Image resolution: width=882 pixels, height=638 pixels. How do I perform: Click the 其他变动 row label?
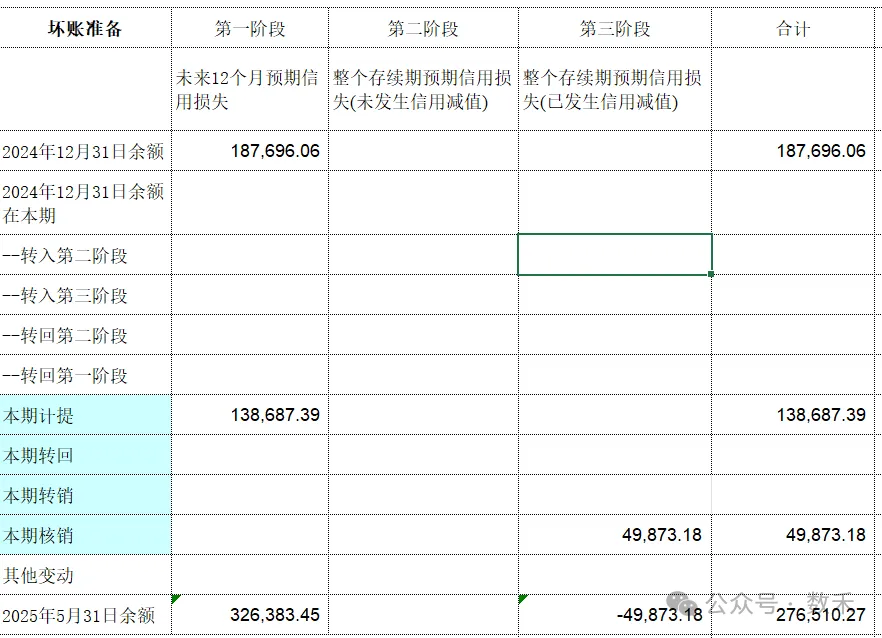pos(85,574)
